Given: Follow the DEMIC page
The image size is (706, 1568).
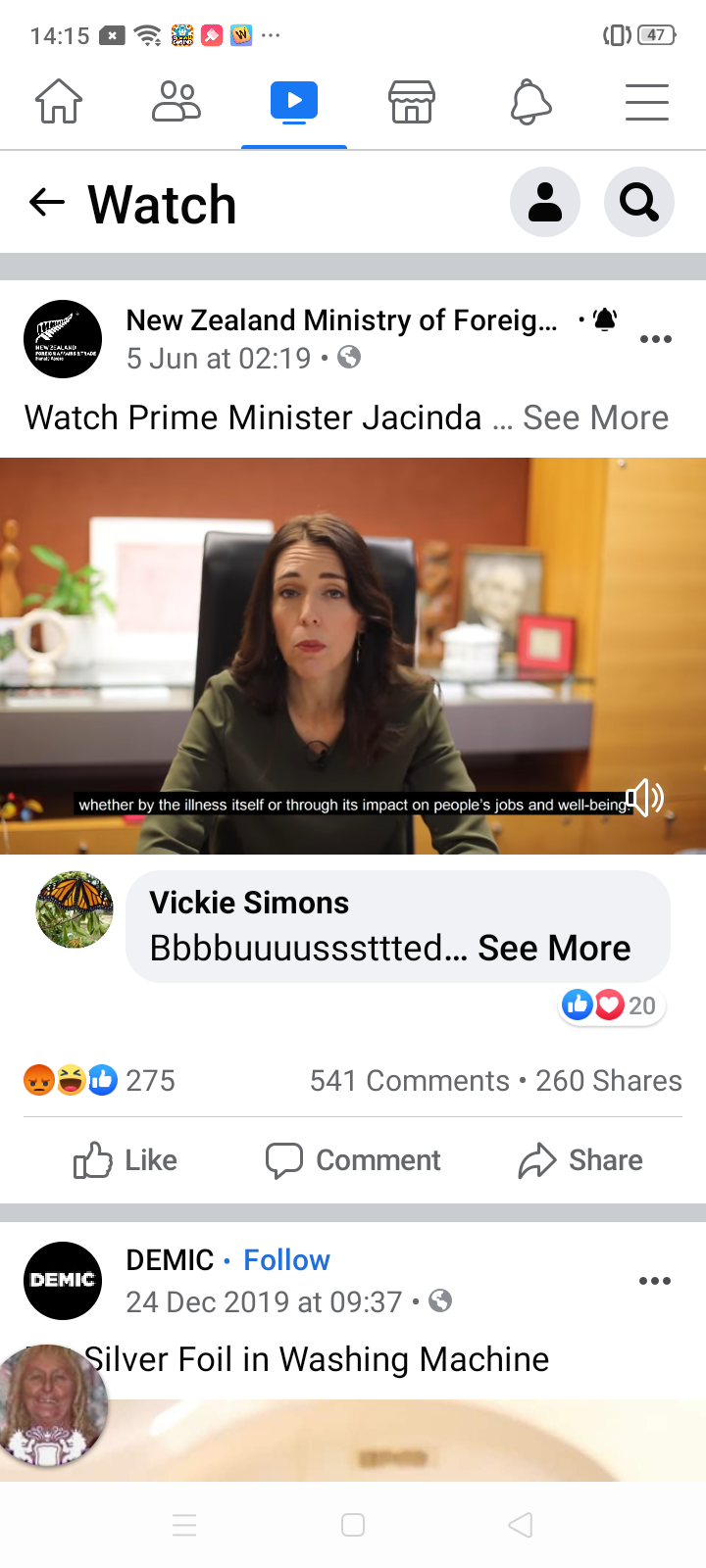Looking at the screenshot, I should coord(286,1260).
